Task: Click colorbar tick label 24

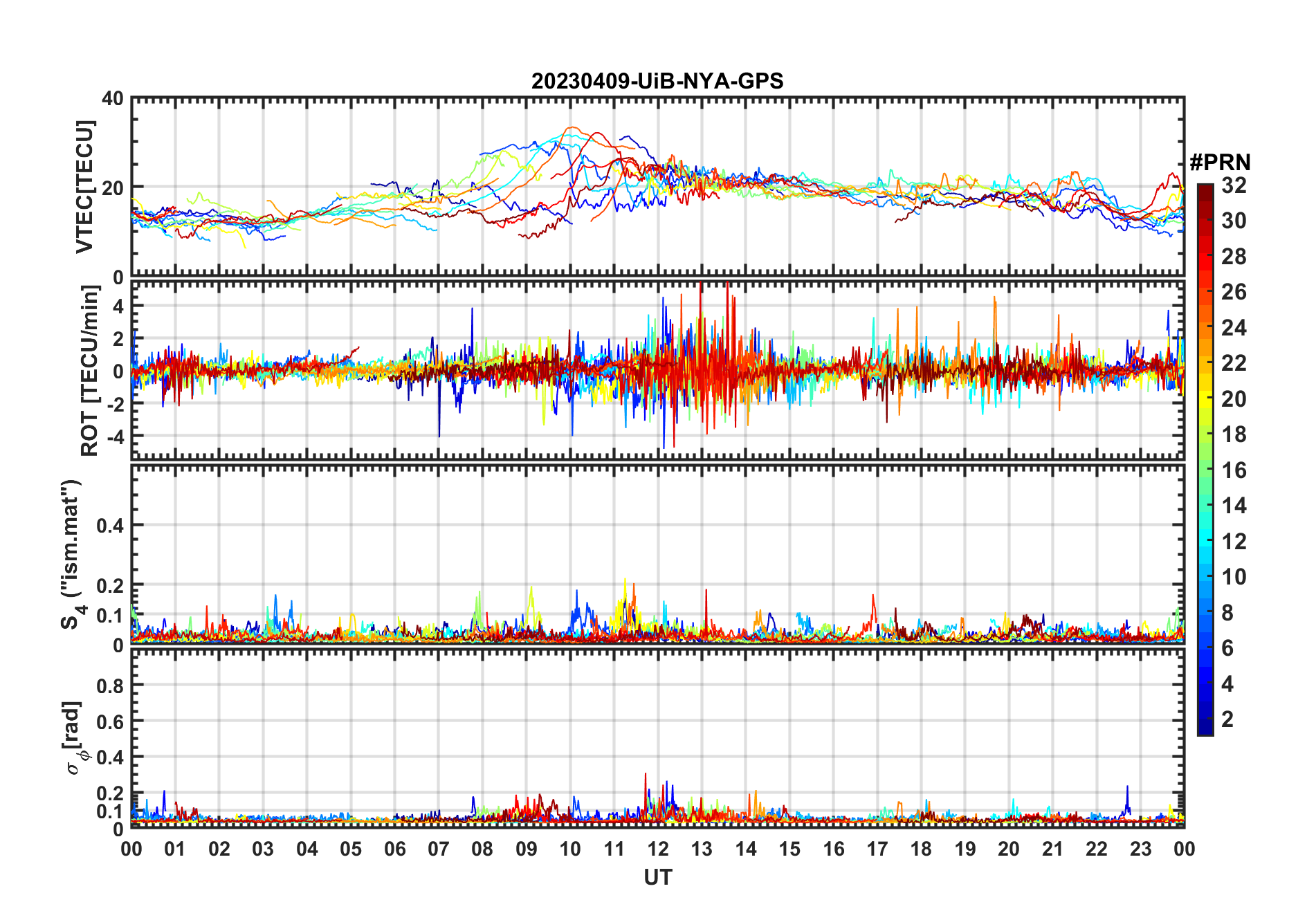Action: click(1234, 327)
